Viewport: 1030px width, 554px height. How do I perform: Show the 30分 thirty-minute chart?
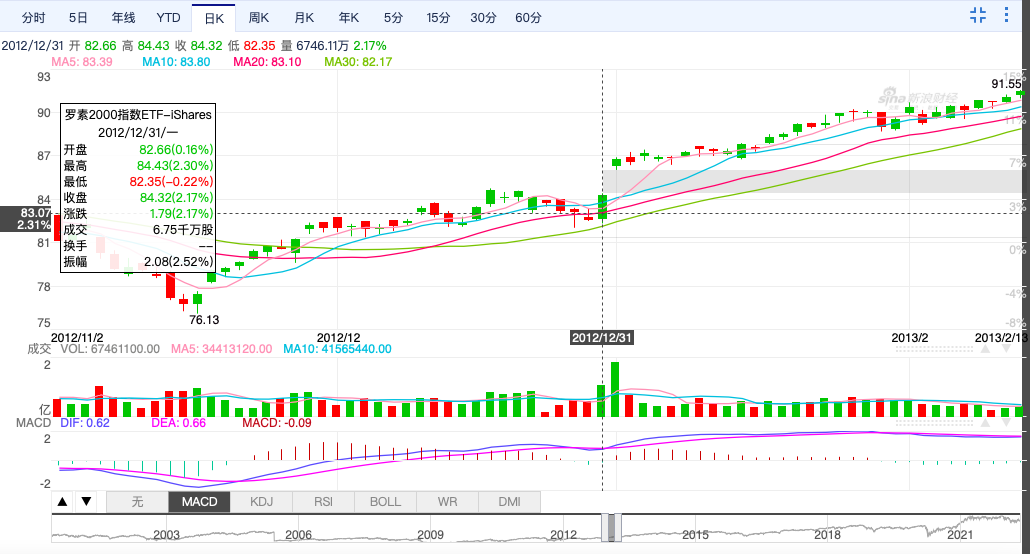coord(483,18)
